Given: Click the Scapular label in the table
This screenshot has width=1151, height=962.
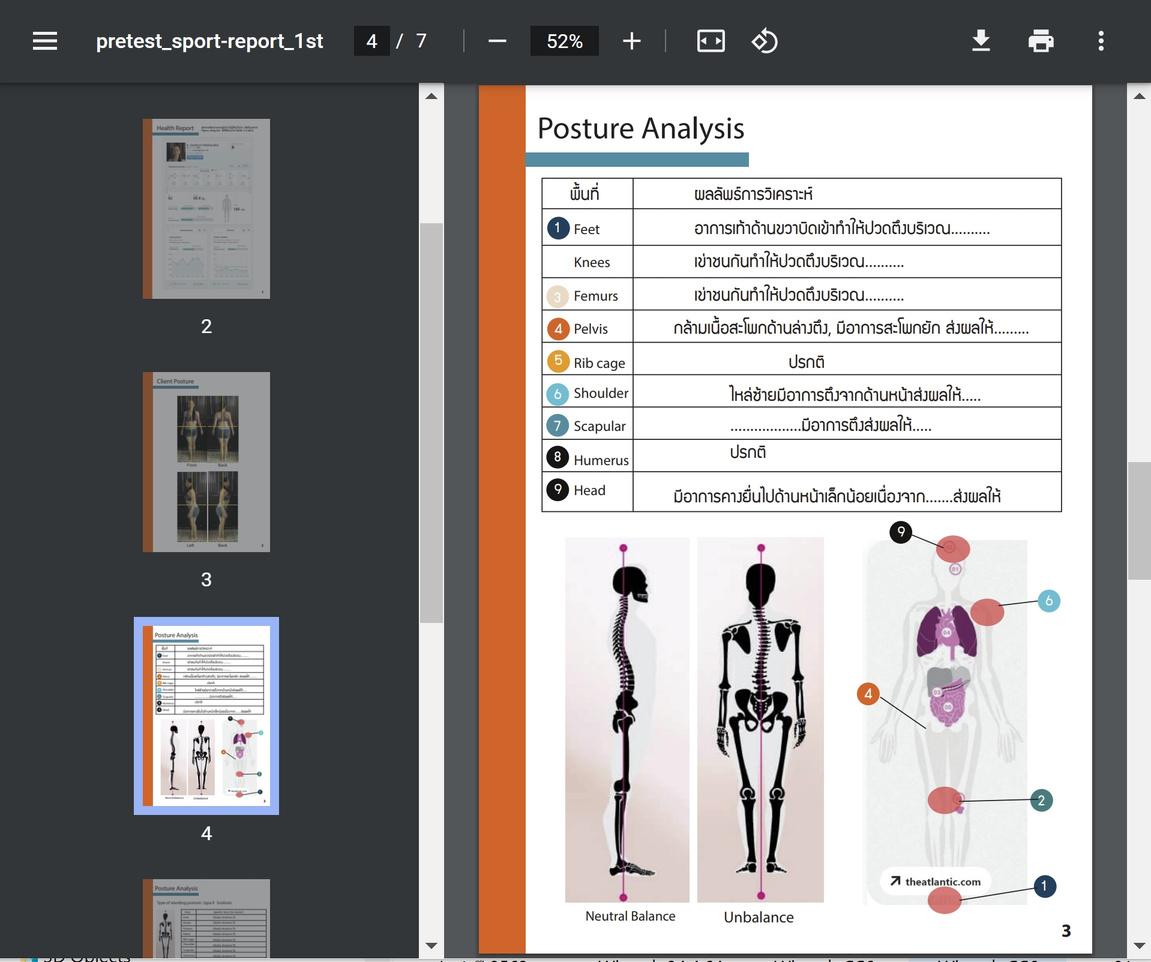Looking at the screenshot, I should tap(599, 426).
